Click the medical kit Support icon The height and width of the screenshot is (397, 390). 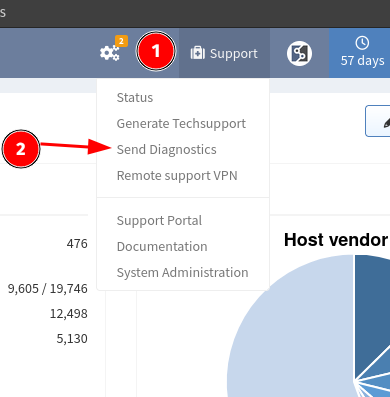pos(198,53)
